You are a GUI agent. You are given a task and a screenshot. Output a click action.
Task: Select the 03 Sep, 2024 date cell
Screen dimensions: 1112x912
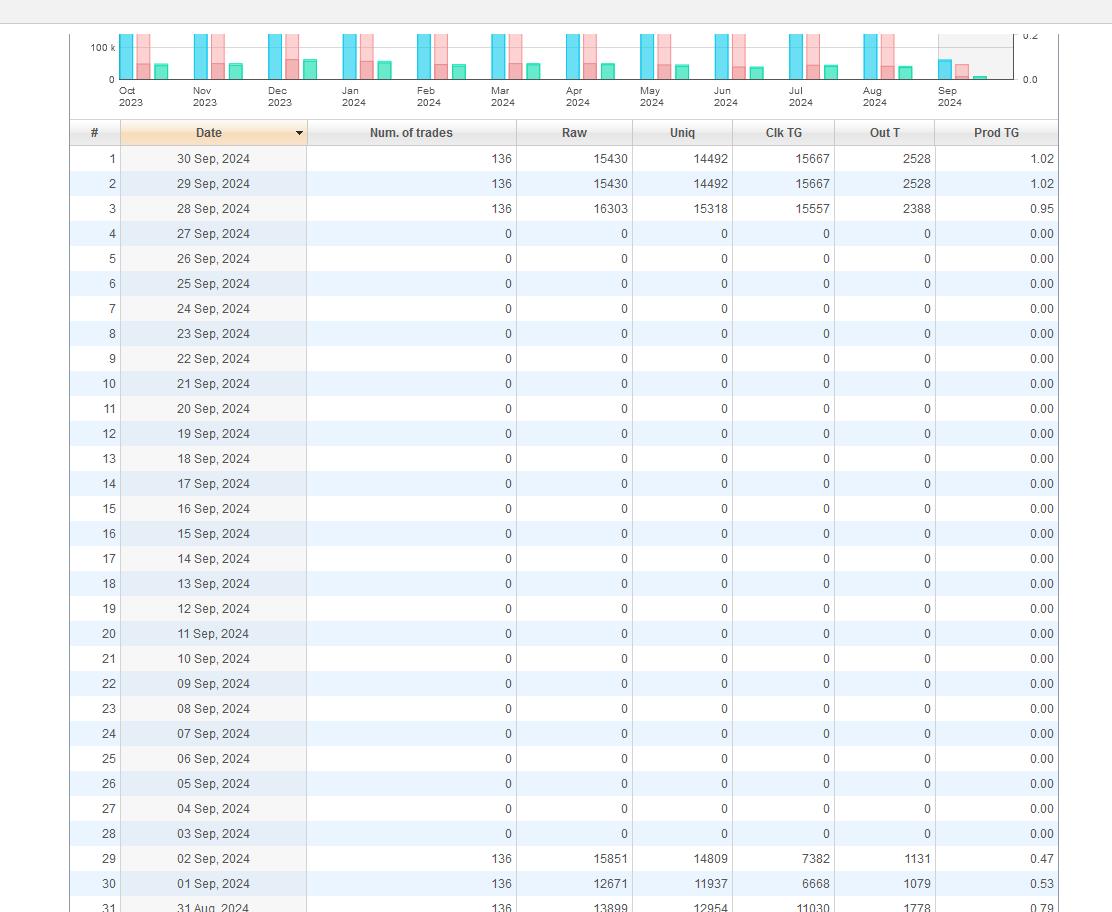point(213,834)
